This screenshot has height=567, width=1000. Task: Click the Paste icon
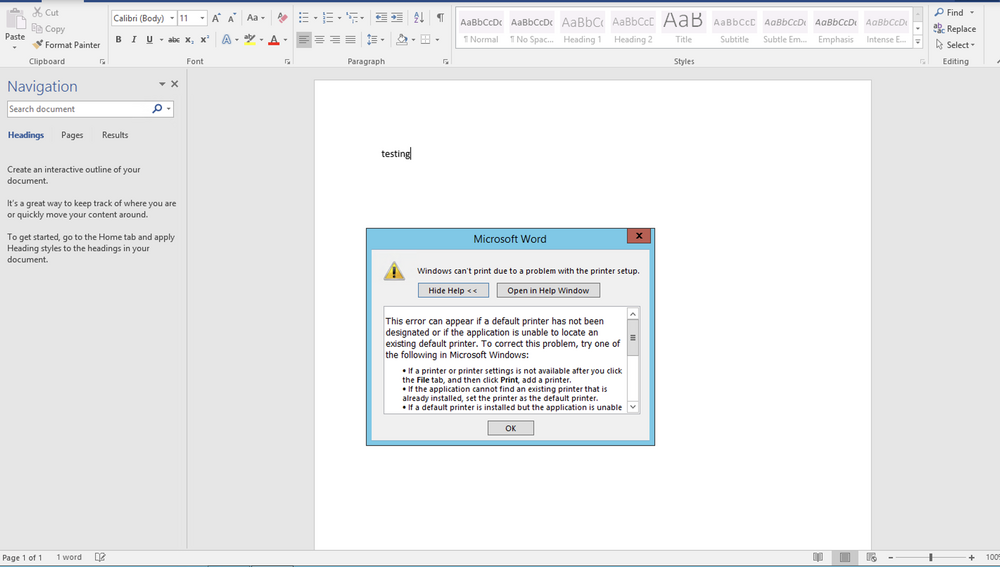[x=15, y=20]
